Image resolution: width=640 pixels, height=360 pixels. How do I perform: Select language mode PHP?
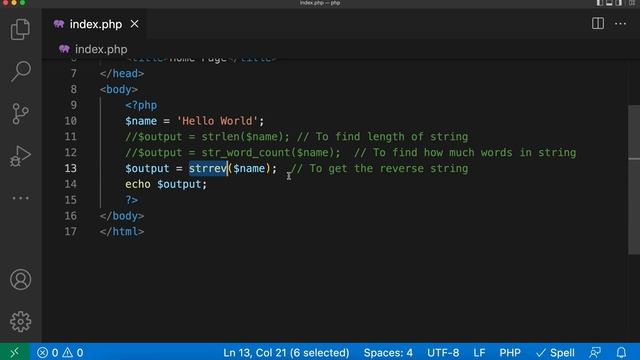(510, 353)
